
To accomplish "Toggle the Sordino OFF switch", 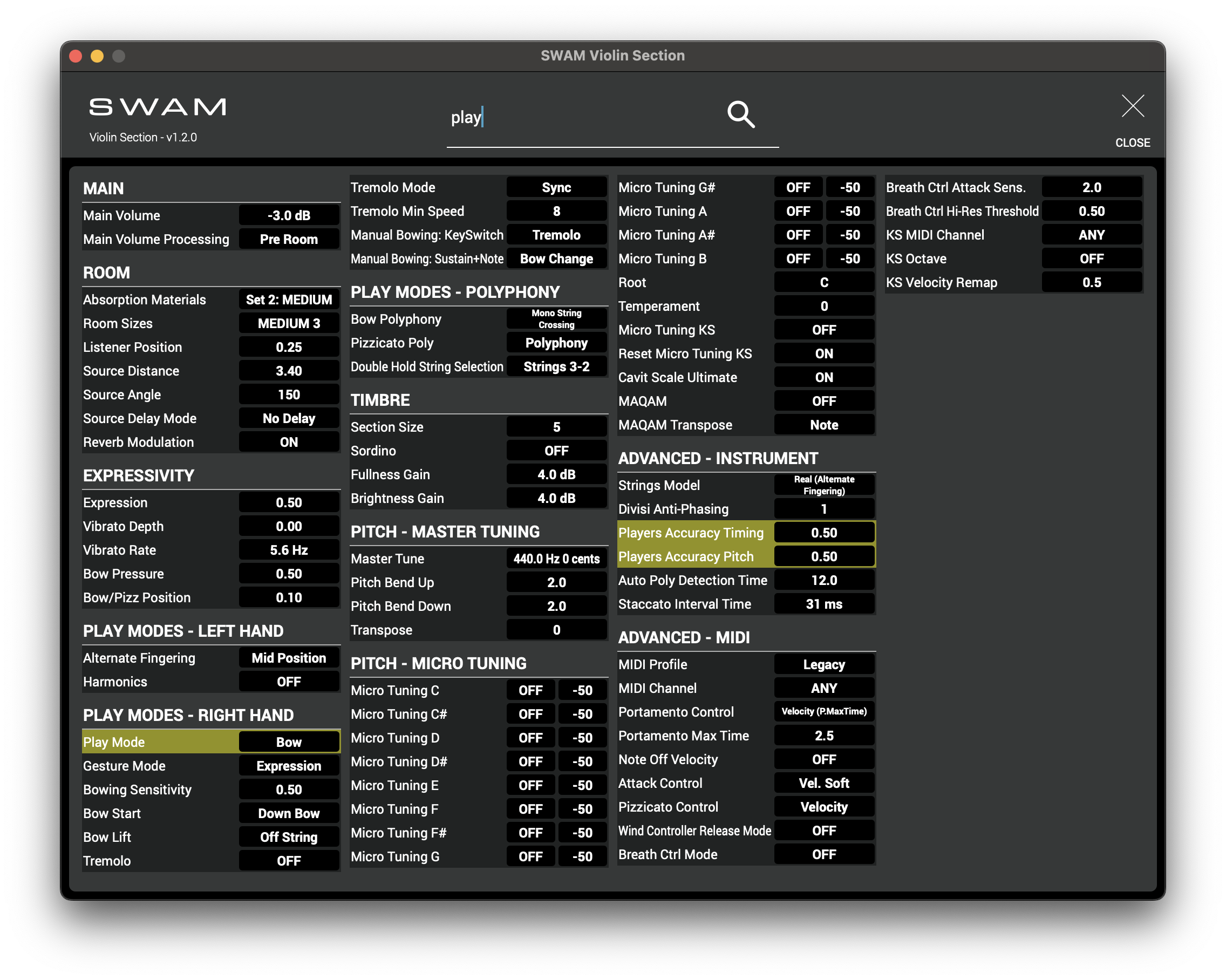I will (556, 451).
